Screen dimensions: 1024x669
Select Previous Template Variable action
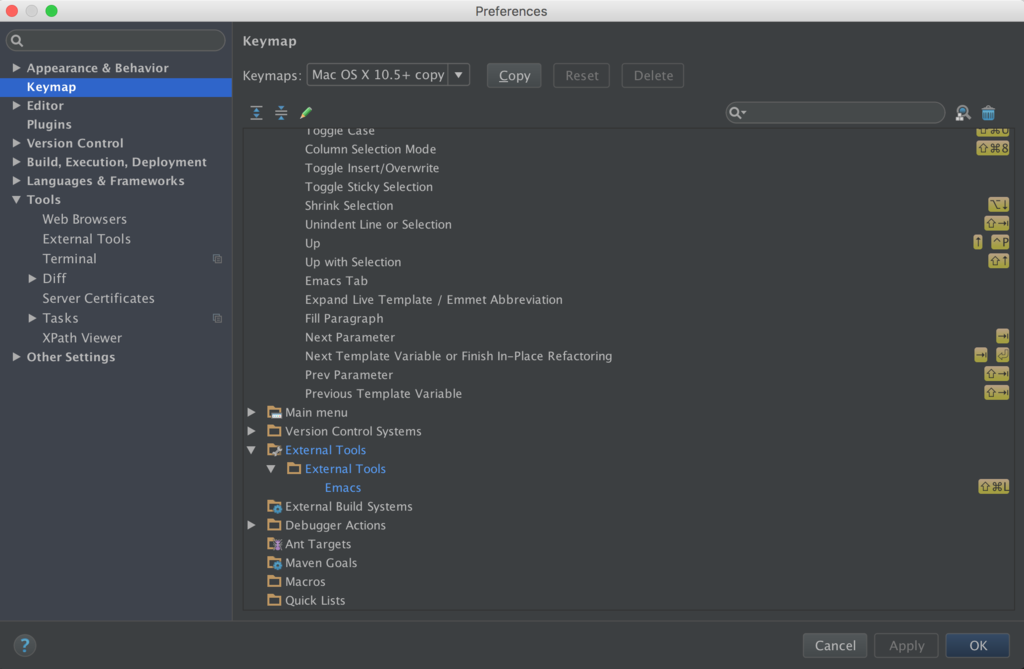(383, 394)
